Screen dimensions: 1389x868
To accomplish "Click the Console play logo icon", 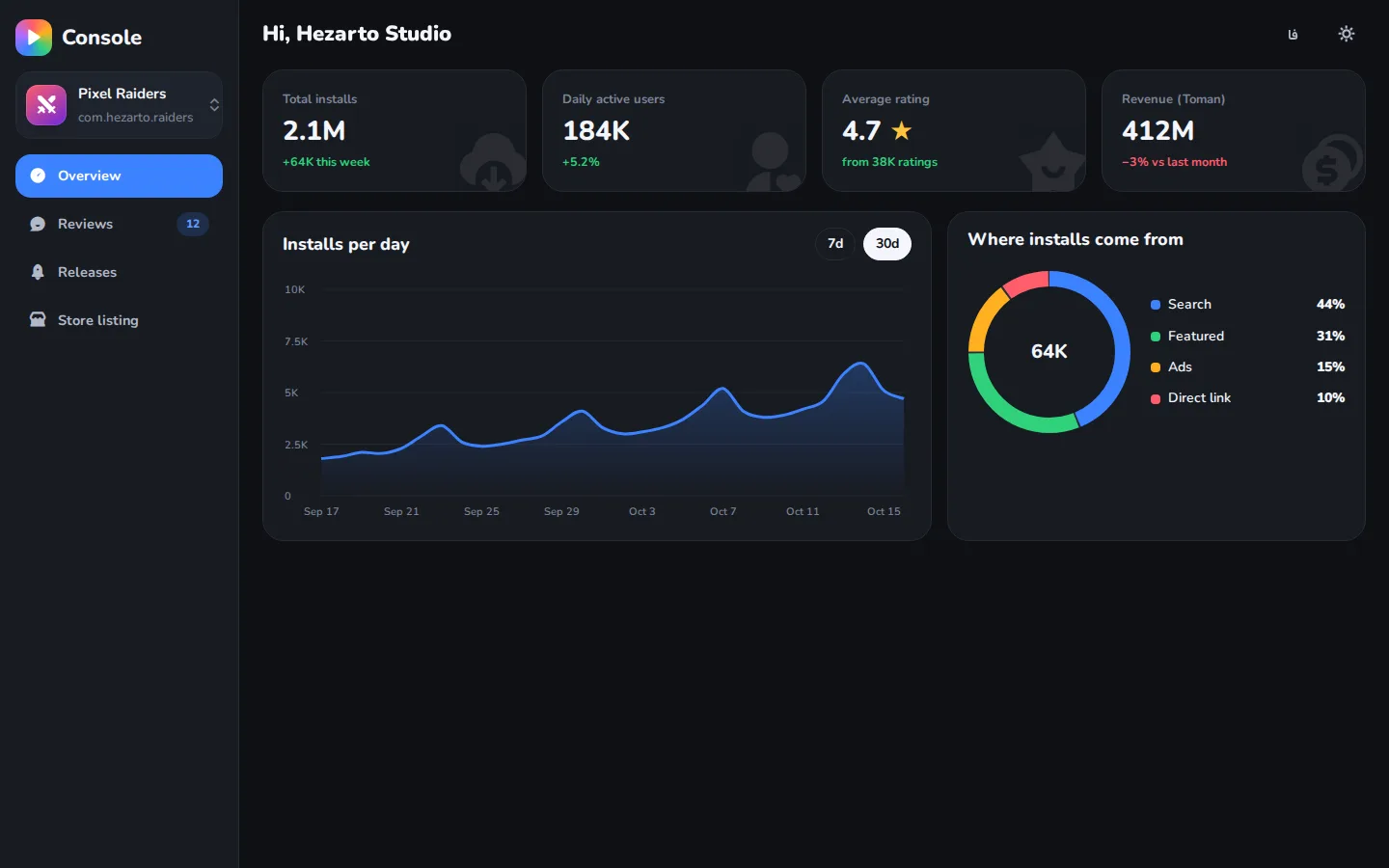I will [34, 38].
